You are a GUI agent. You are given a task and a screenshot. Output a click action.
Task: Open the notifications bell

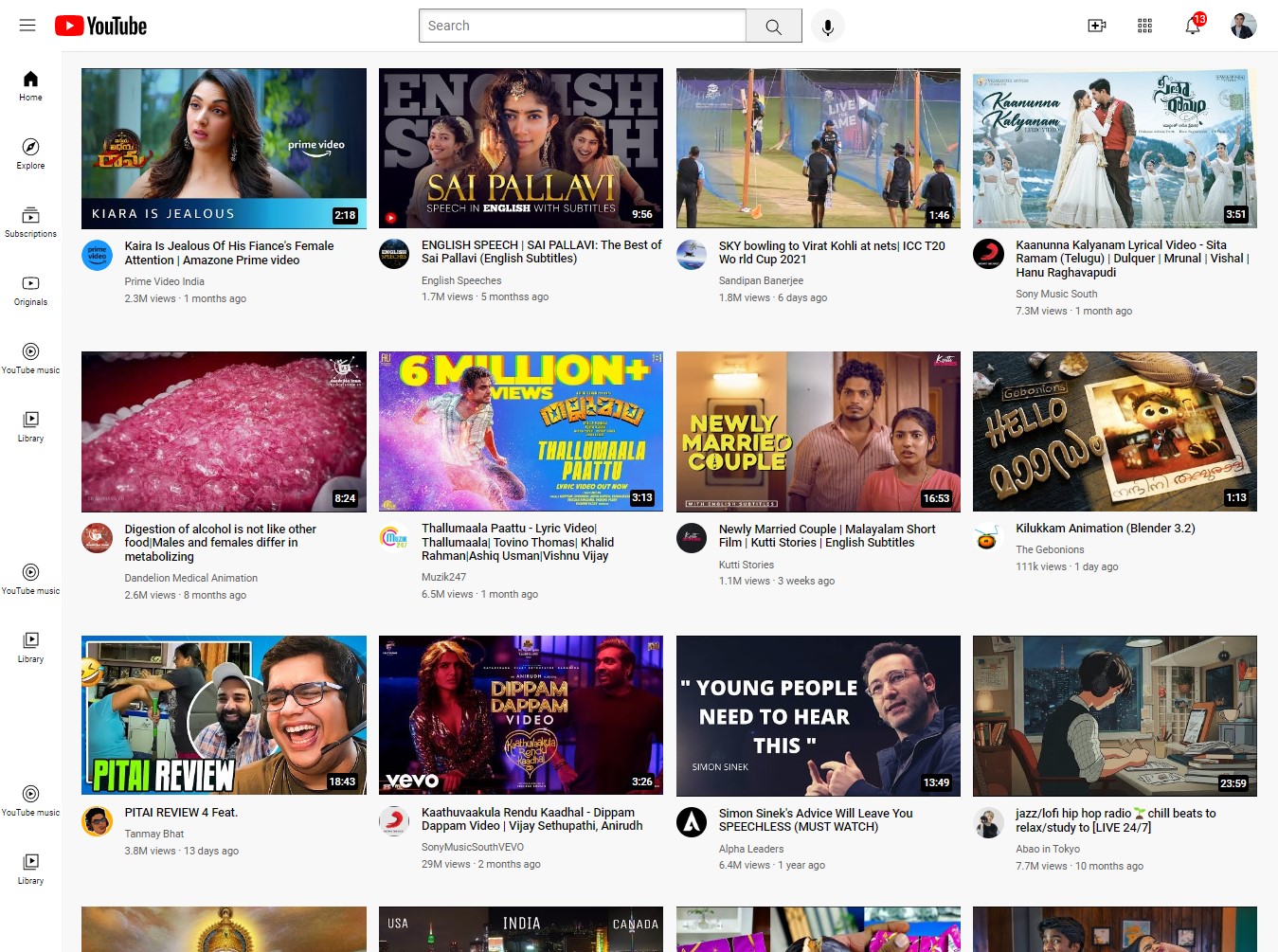pyautogui.click(x=1193, y=26)
